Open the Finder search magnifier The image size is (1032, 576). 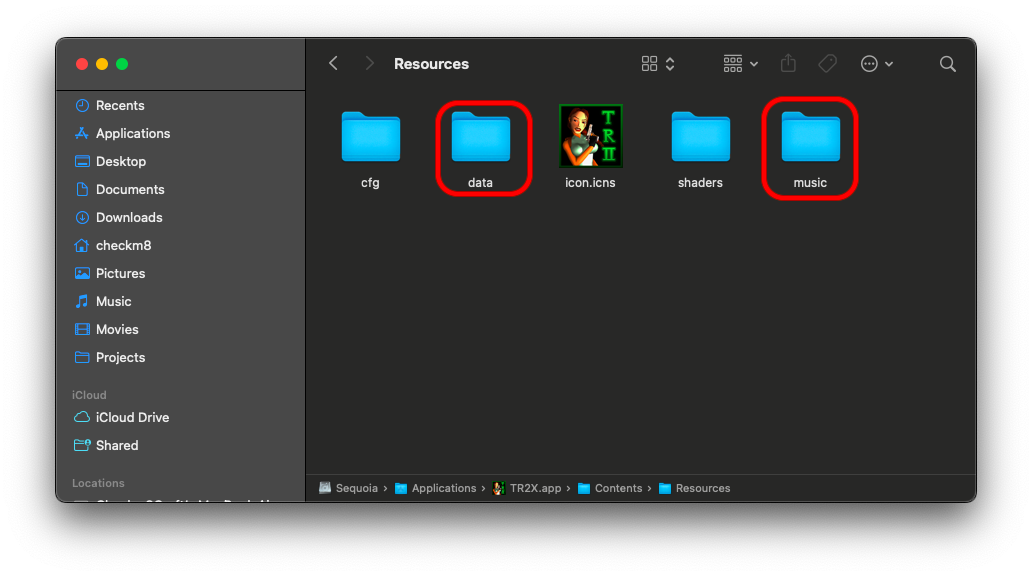click(947, 64)
